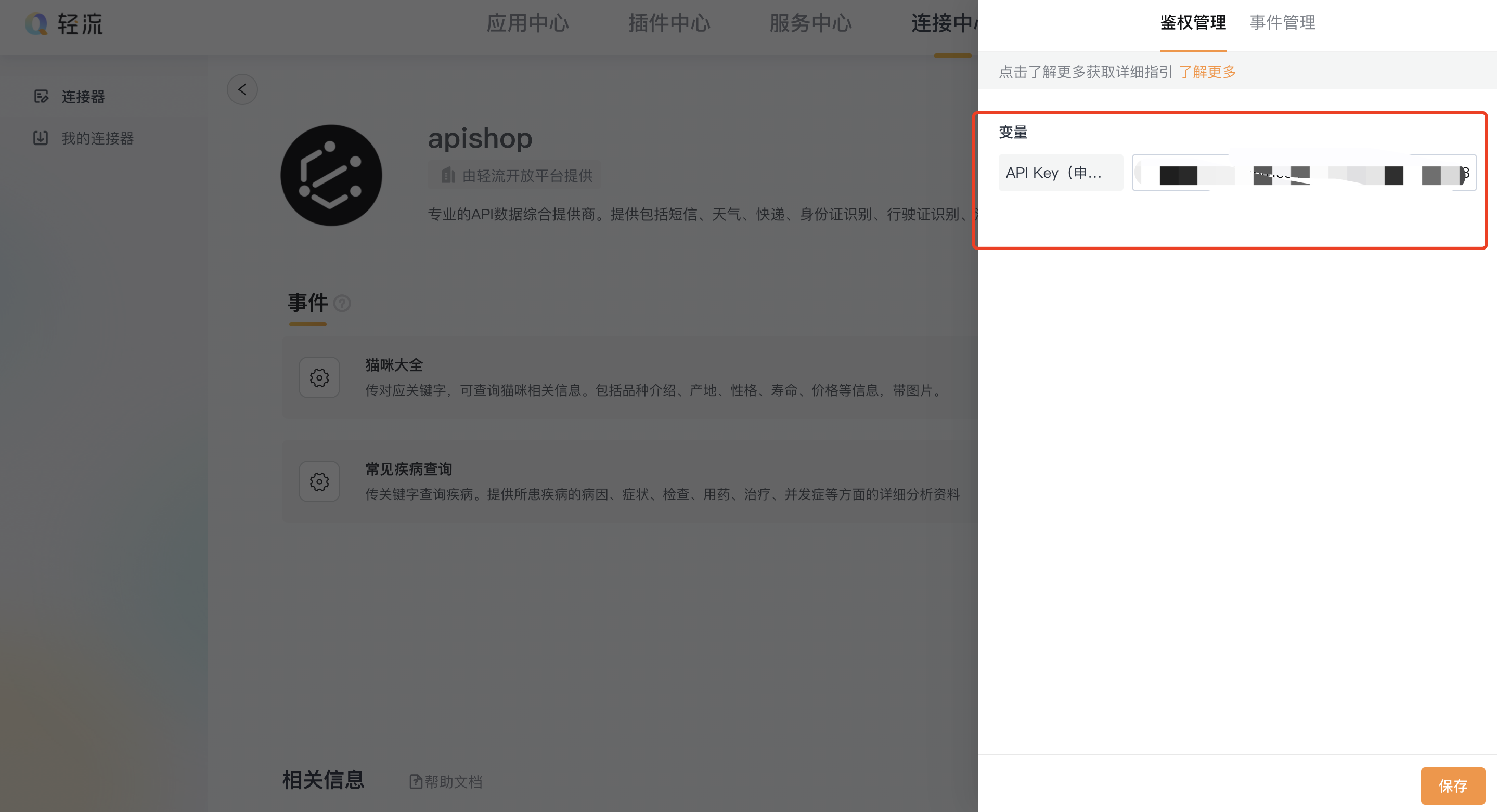Open help tooltip icon next to 事件
Viewport: 1497px width, 812px height.
pyautogui.click(x=342, y=303)
